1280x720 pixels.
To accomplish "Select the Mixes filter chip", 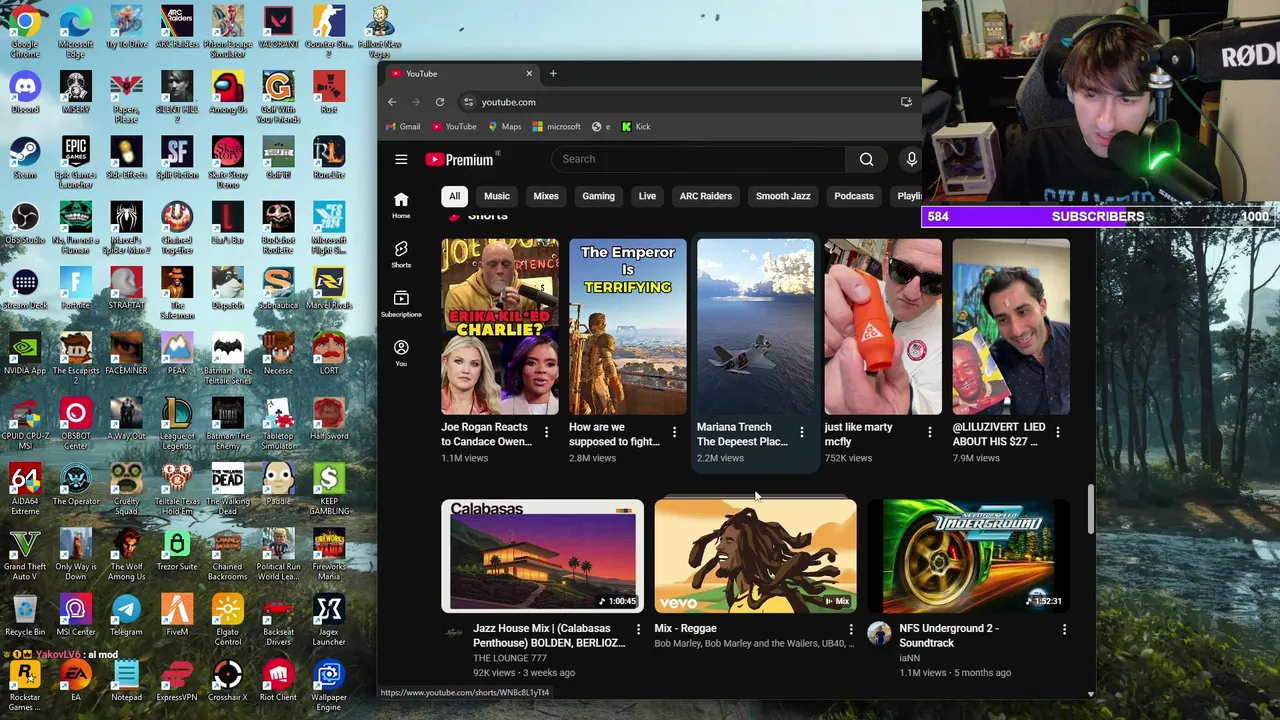I will 546,196.
